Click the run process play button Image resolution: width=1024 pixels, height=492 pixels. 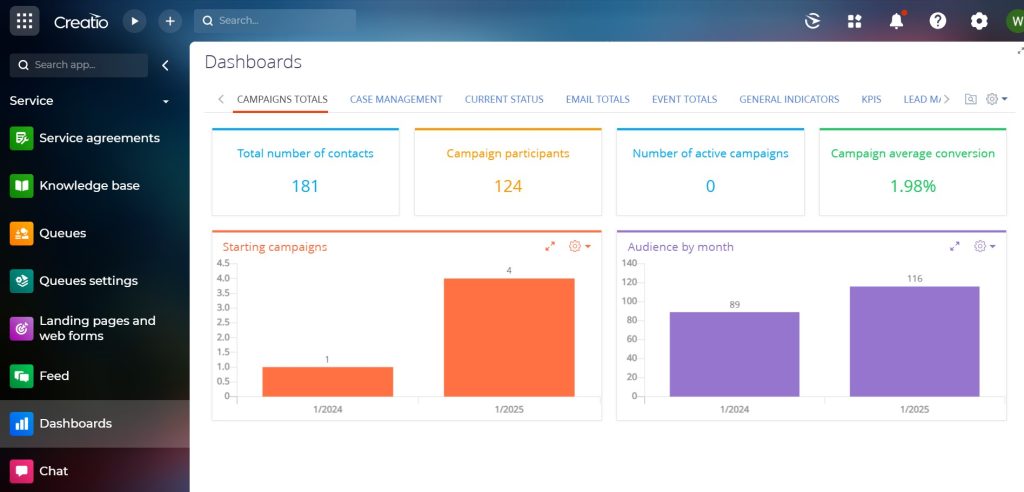(x=134, y=20)
